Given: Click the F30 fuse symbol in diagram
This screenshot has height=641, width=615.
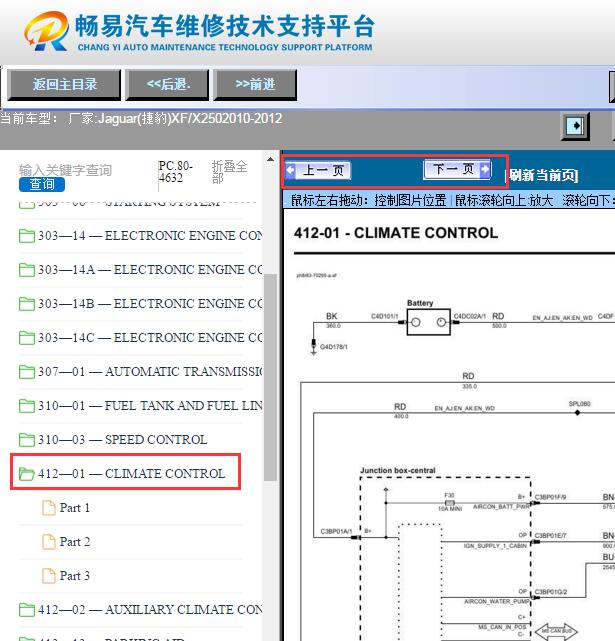Looking at the screenshot, I should (450, 502).
